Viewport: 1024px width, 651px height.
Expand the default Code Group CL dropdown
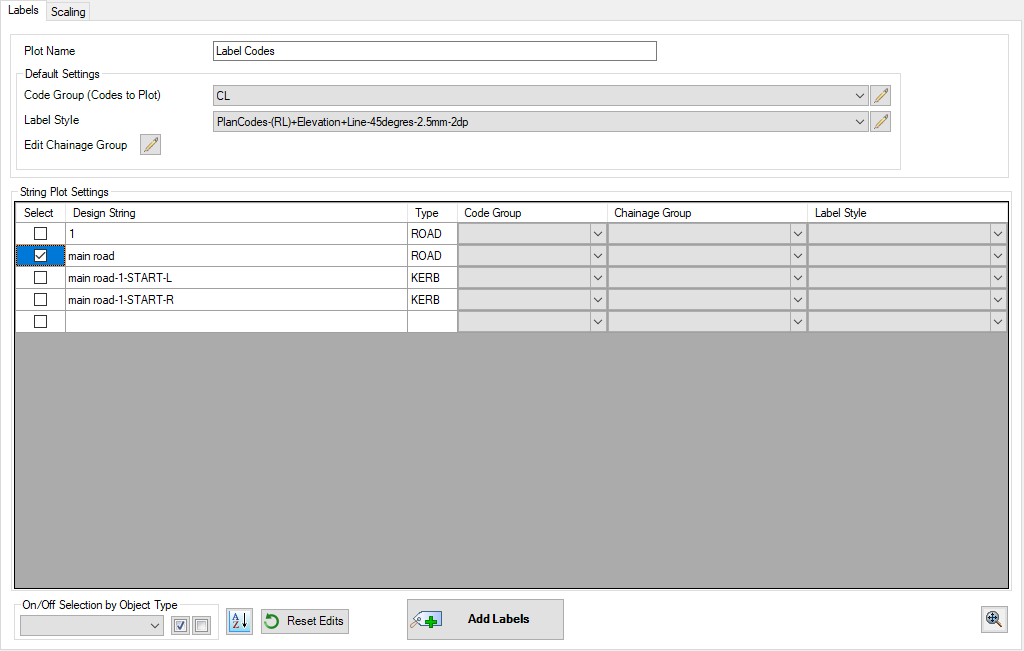point(861,96)
